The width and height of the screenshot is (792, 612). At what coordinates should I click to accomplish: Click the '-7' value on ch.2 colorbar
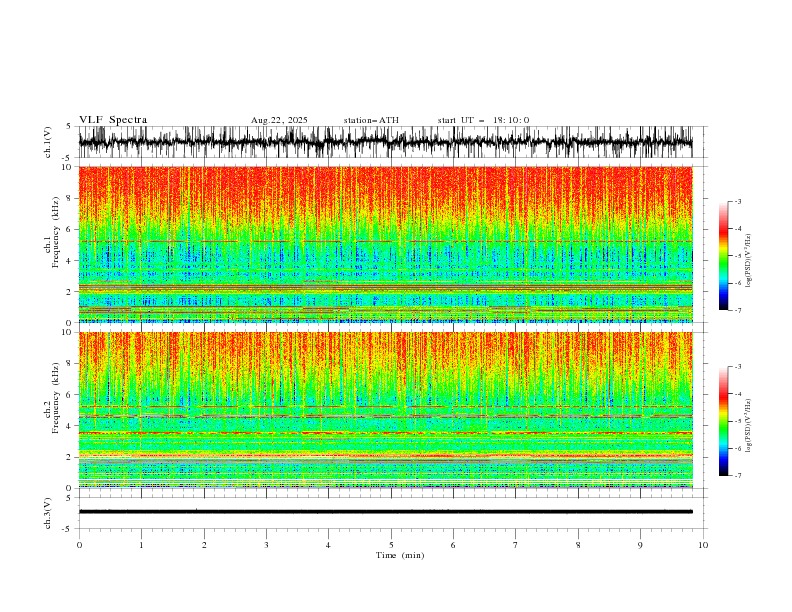coord(737,476)
